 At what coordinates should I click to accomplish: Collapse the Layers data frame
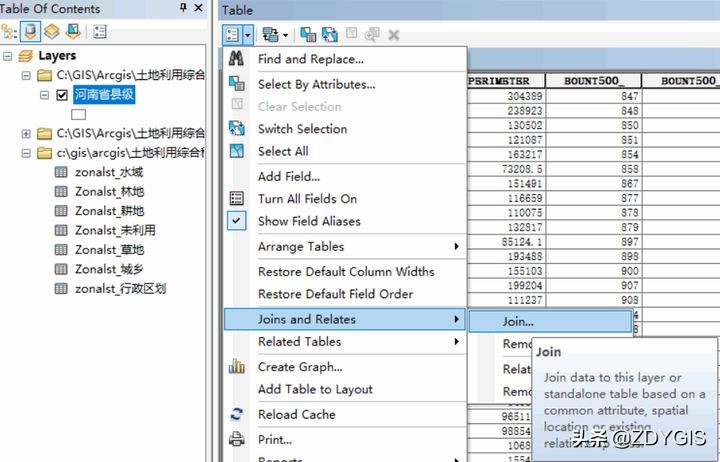(7, 56)
